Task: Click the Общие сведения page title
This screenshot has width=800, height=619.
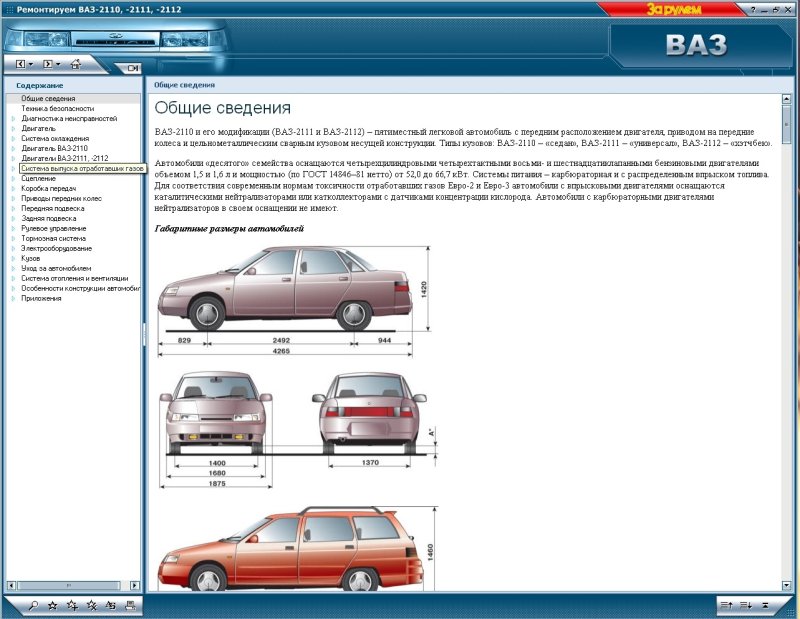Action: [x=222, y=108]
